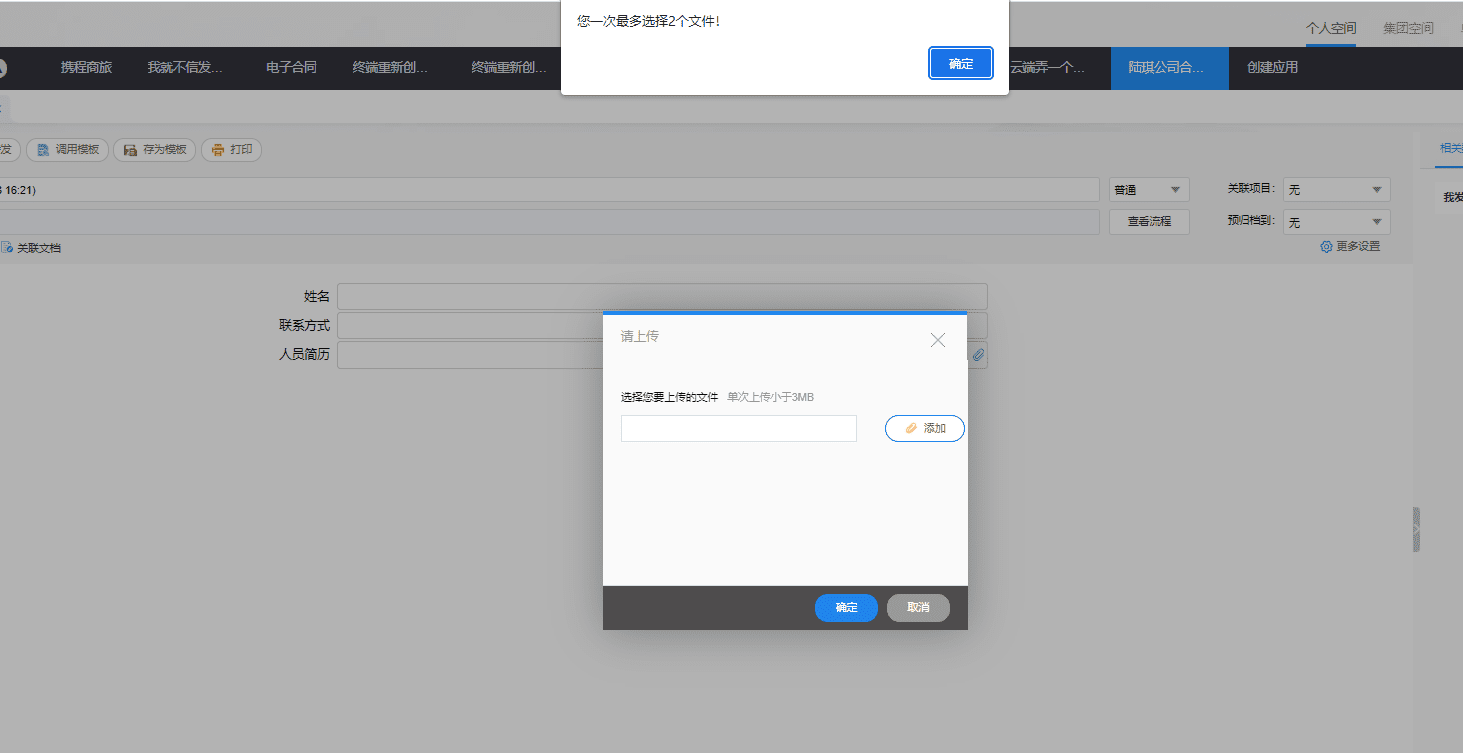Click the 联系方式 input field
The height and width of the screenshot is (753, 1463).
click(x=662, y=326)
